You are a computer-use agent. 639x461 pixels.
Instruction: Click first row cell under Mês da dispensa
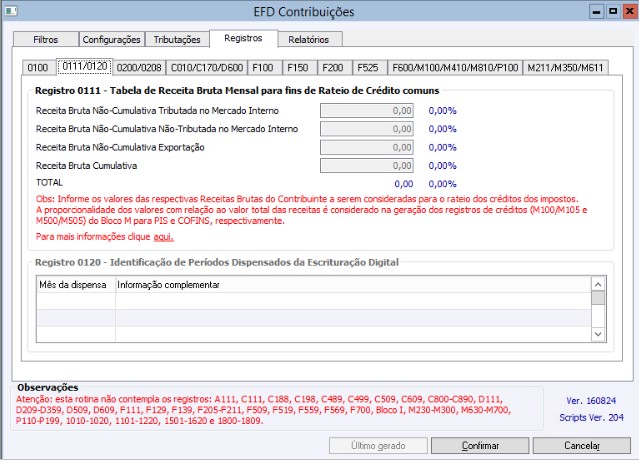76,301
